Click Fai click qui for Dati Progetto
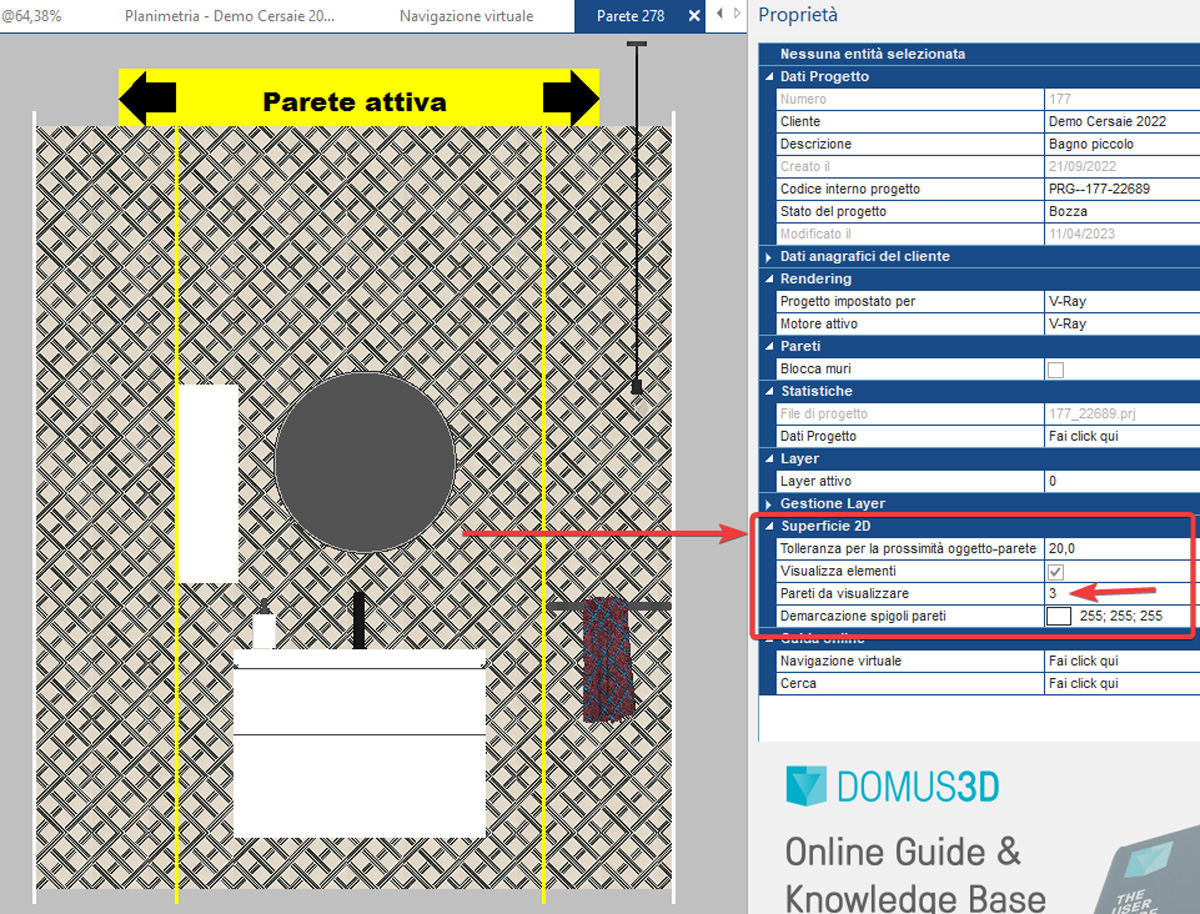Viewport: 1200px width, 914px height. click(x=1083, y=437)
